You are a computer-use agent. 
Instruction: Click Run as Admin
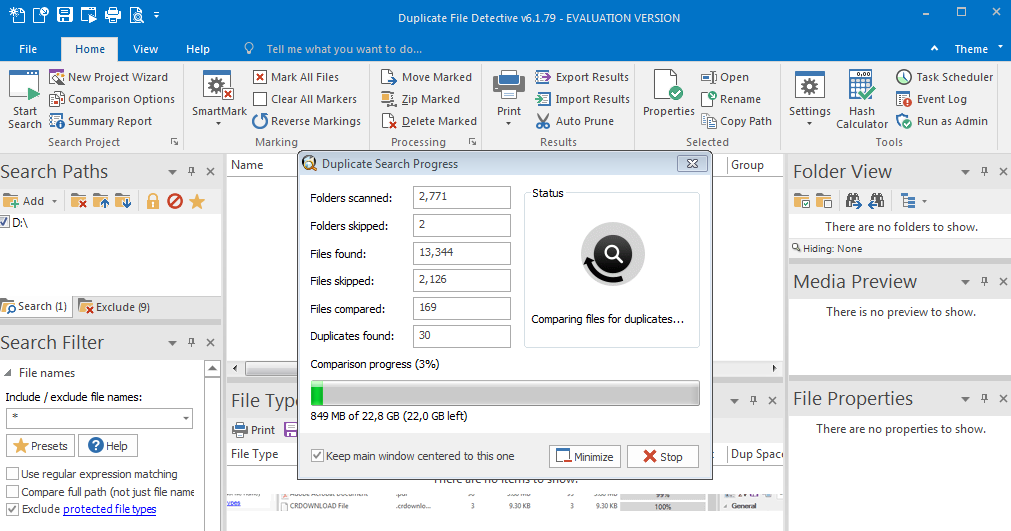coord(942,121)
